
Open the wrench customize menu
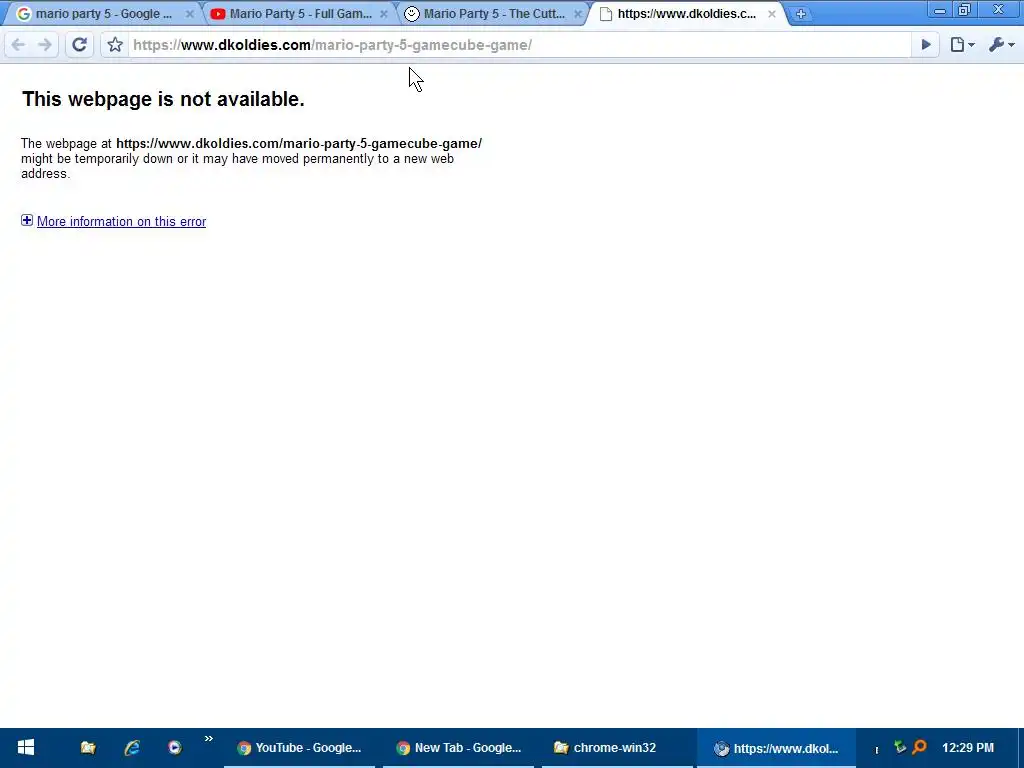click(x=1001, y=44)
